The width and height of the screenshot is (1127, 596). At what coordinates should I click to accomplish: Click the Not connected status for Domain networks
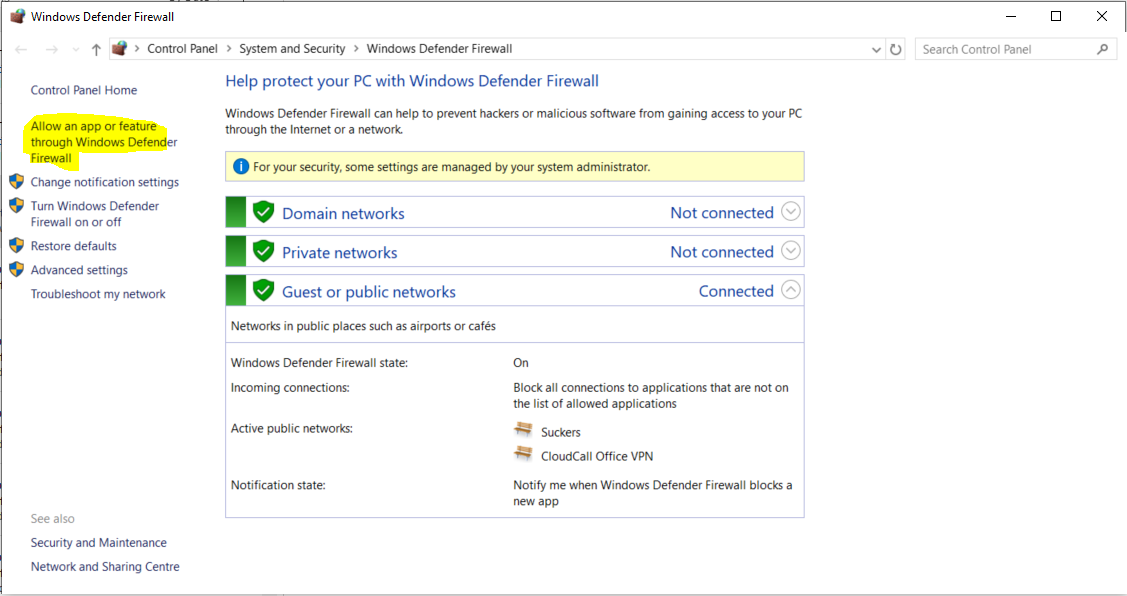point(722,213)
